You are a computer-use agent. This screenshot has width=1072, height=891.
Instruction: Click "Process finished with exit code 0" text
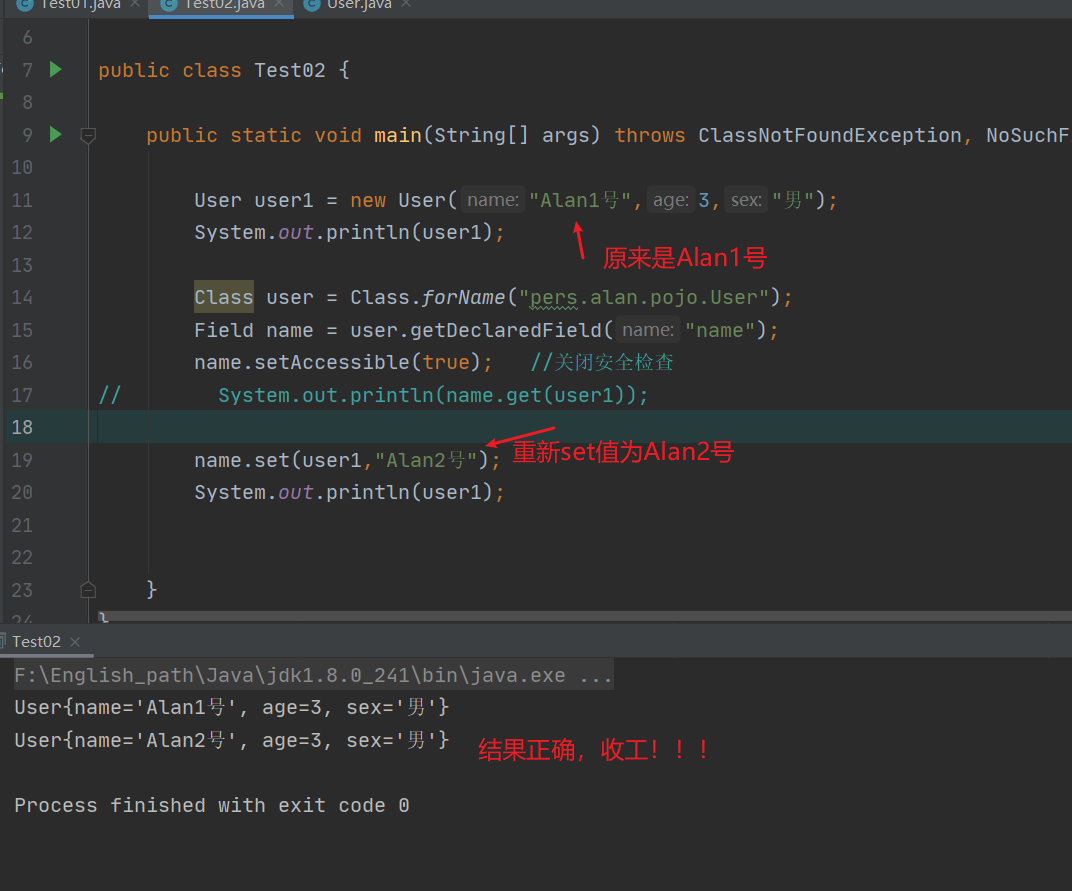pyautogui.click(x=211, y=805)
